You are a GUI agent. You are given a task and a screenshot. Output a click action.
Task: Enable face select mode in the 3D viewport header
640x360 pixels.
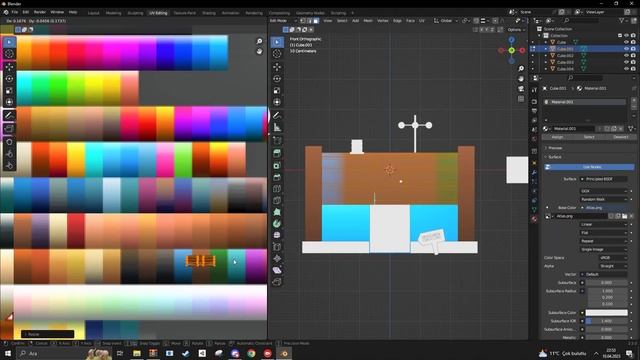click(x=316, y=20)
